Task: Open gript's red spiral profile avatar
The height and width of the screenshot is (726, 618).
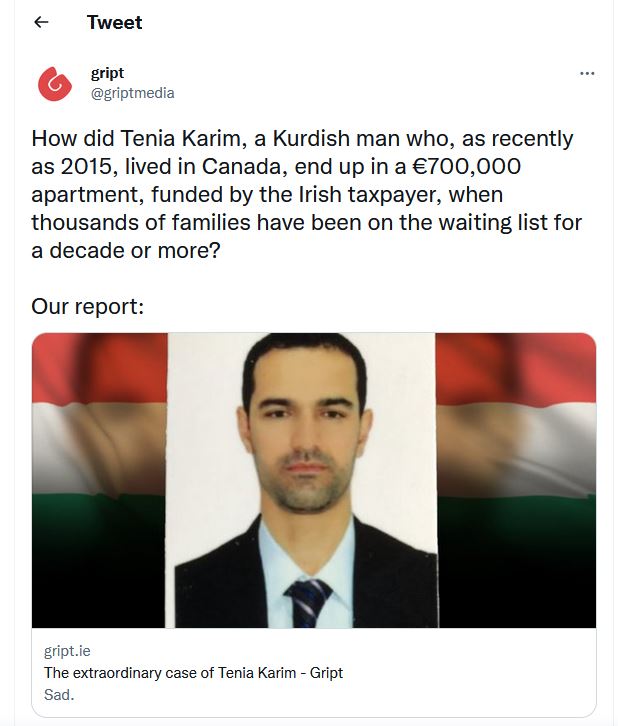Action: coord(55,84)
